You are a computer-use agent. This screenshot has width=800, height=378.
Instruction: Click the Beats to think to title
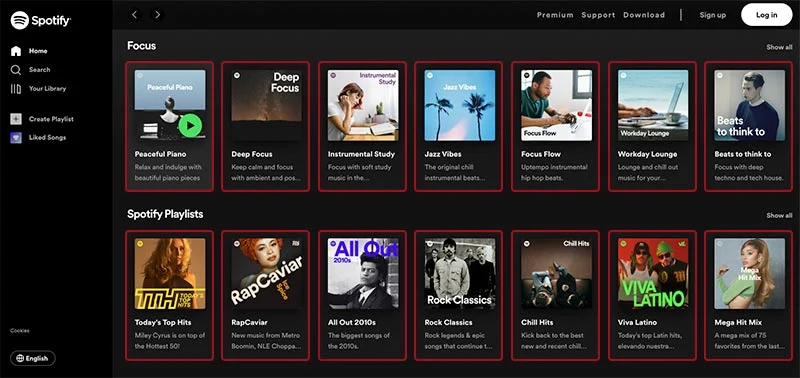click(743, 154)
